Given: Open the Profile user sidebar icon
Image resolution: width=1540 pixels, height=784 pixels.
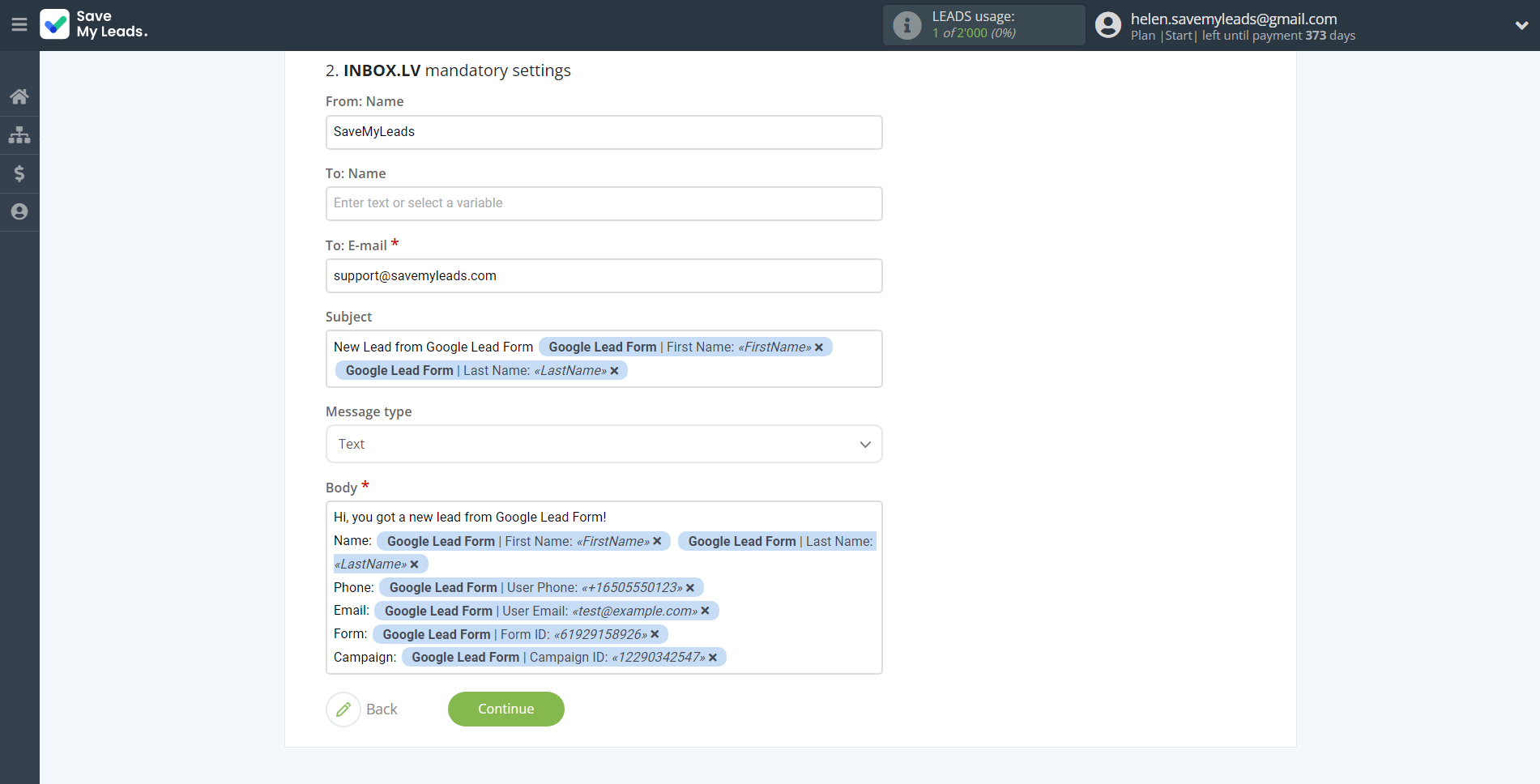Looking at the screenshot, I should click(19, 211).
